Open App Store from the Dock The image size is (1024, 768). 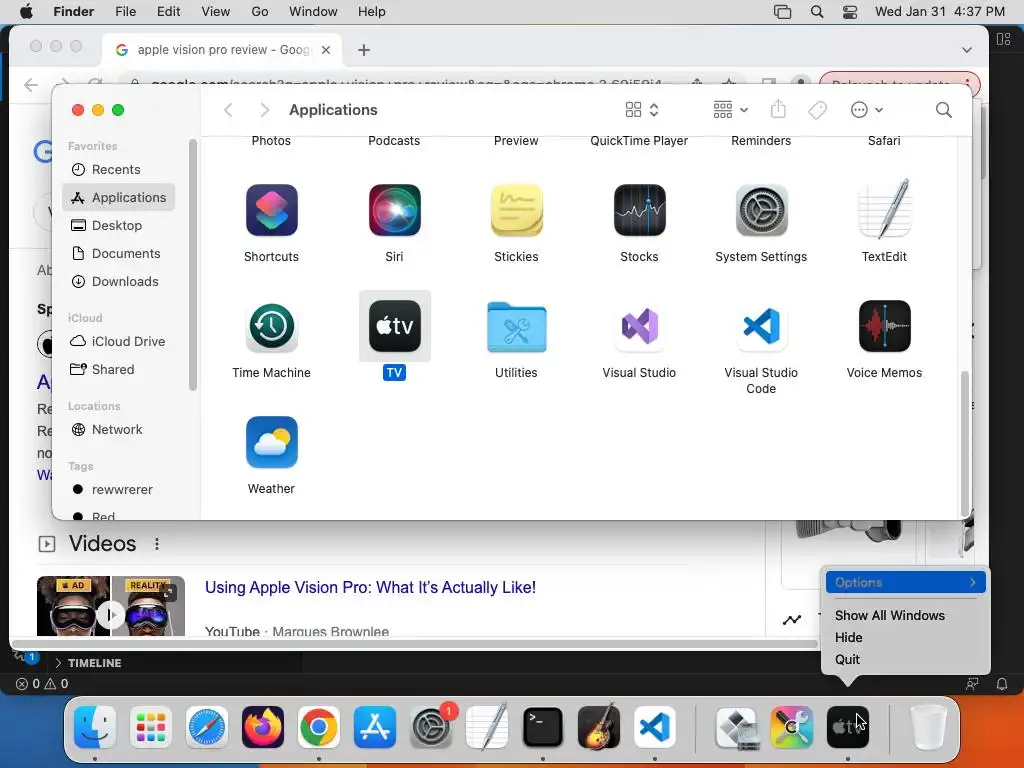click(x=375, y=727)
